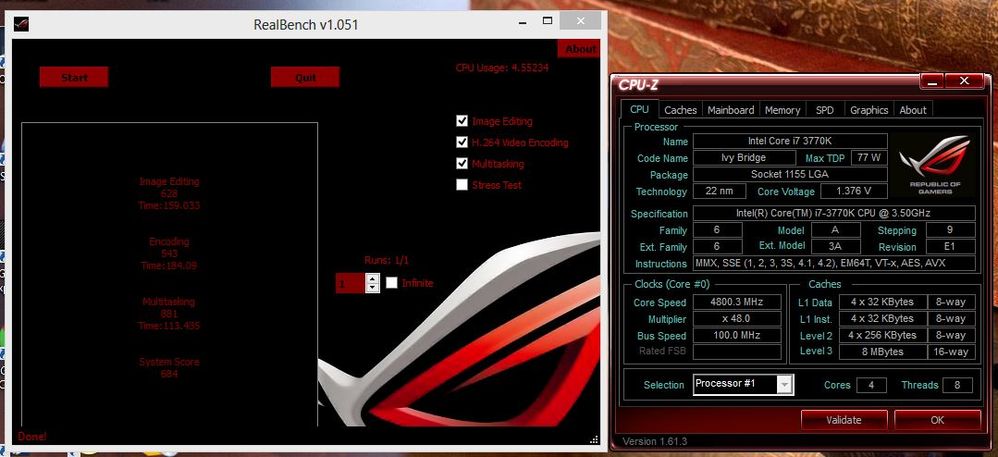Open the Memory tab in CPU-Z
The image size is (998, 457).
click(782, 110)
